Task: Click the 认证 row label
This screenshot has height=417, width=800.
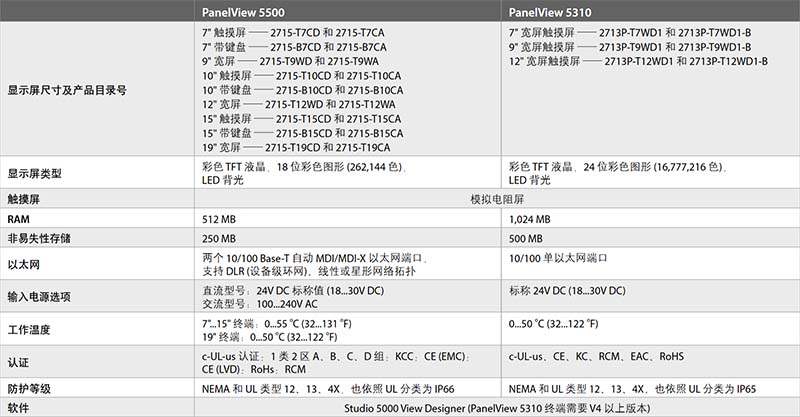Action: pyautogui.click(x=18, y=362)
